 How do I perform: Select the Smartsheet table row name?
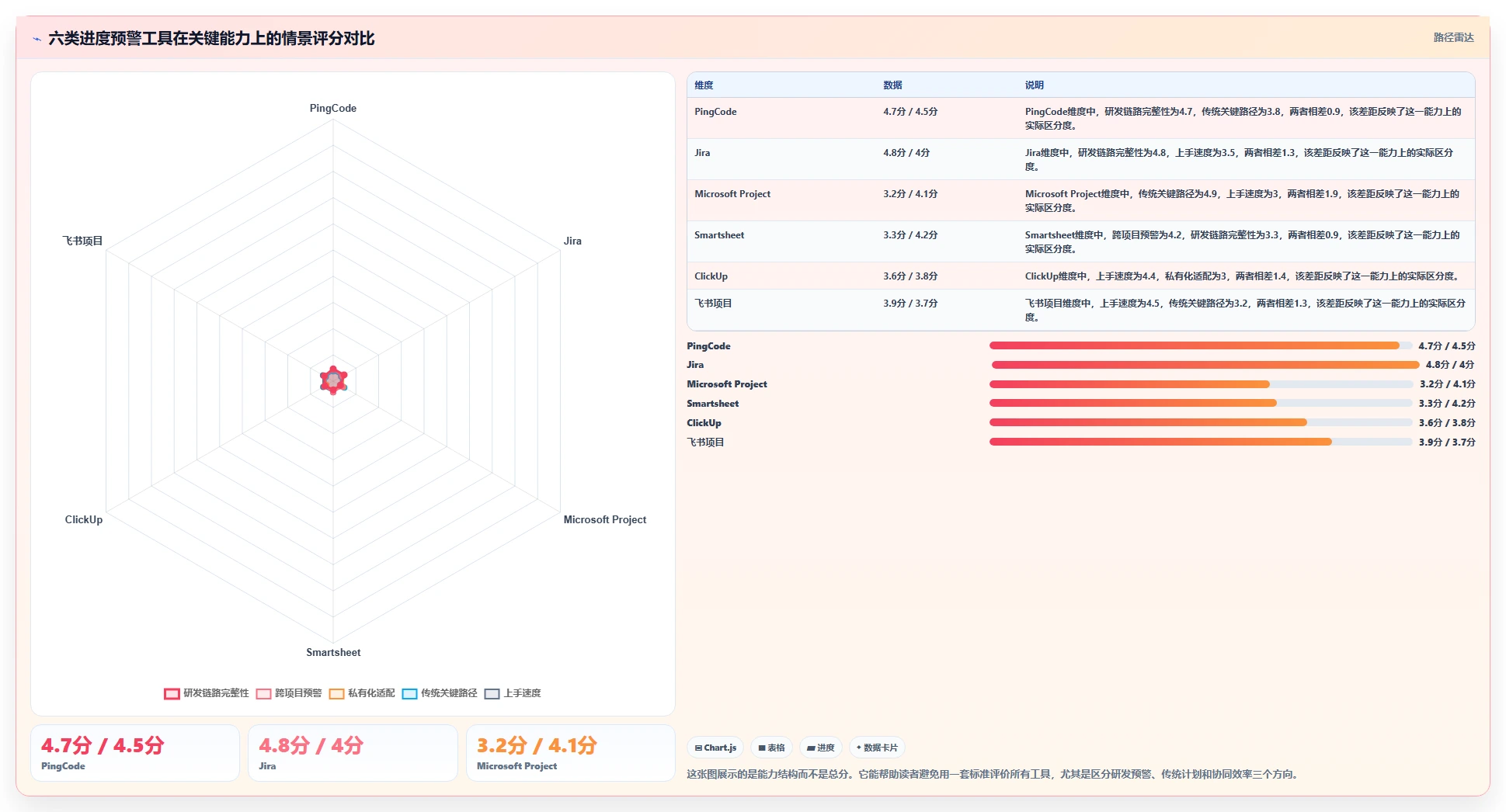tap(719, 235)
